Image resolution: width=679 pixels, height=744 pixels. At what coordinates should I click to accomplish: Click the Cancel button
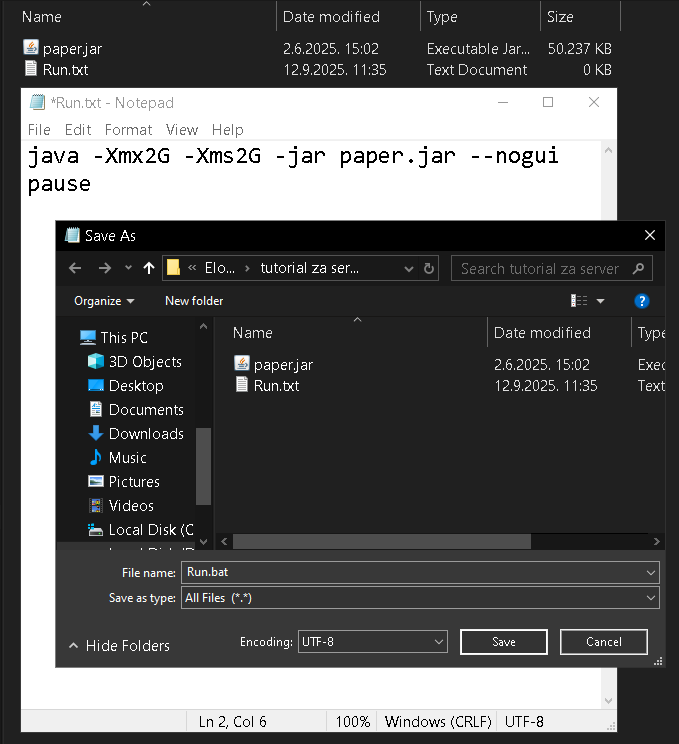(603, 642)
